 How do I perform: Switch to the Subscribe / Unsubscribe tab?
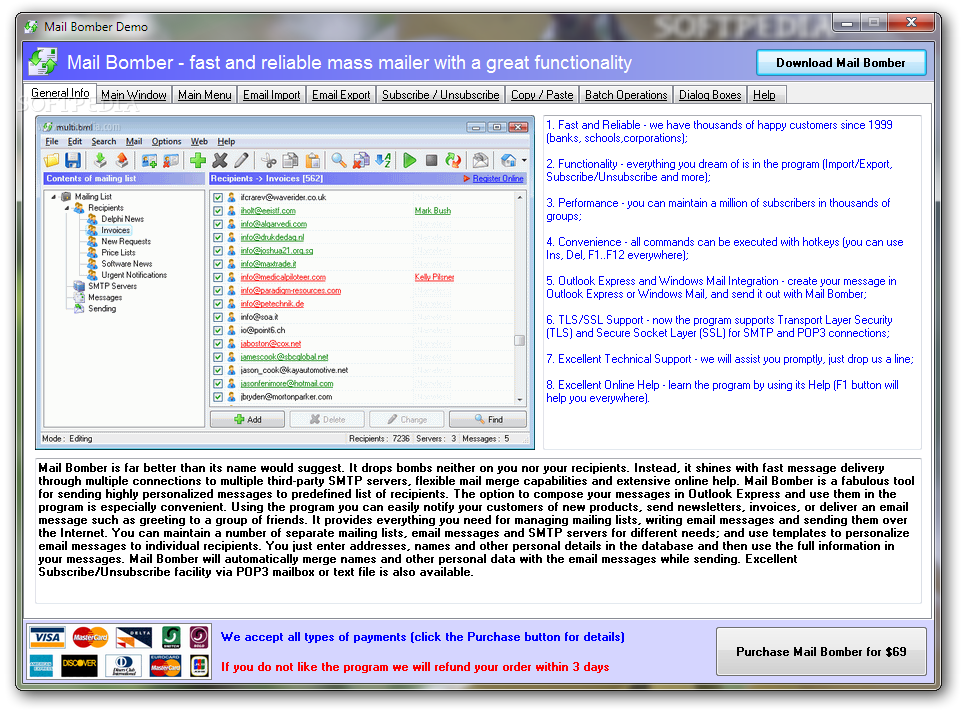[x=441, y=95]
